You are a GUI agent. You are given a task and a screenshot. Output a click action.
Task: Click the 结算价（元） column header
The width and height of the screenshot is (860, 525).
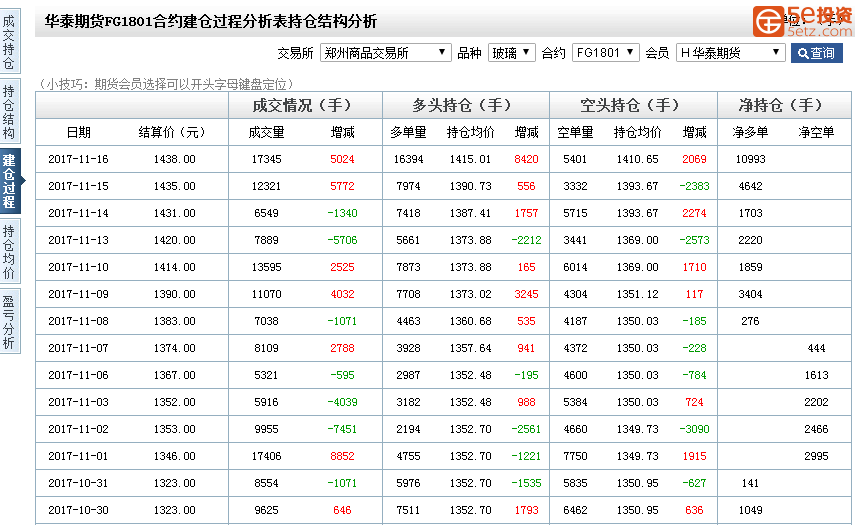(x=174, y=132)
